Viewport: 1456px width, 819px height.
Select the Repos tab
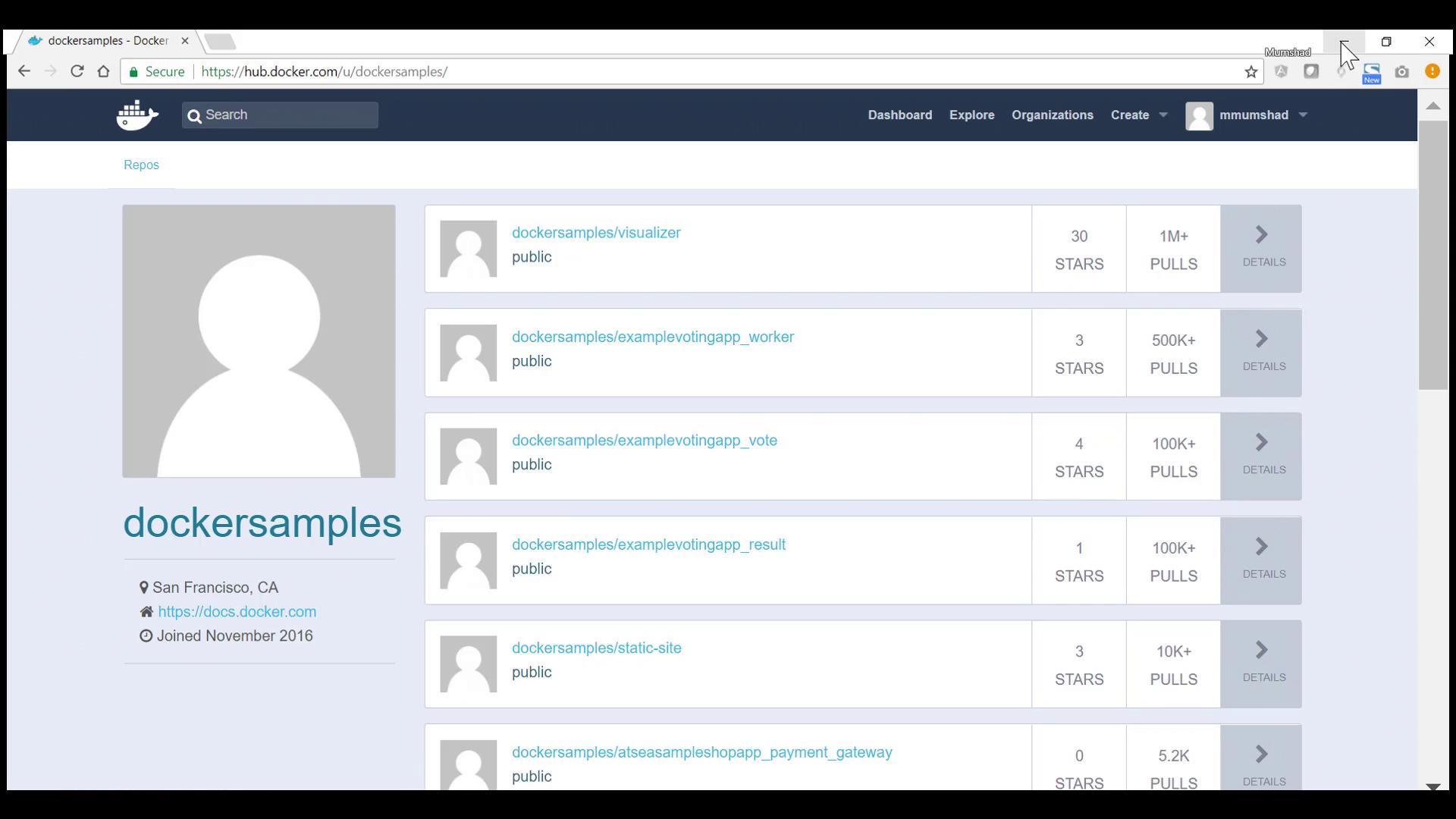[x=141, y=165]
